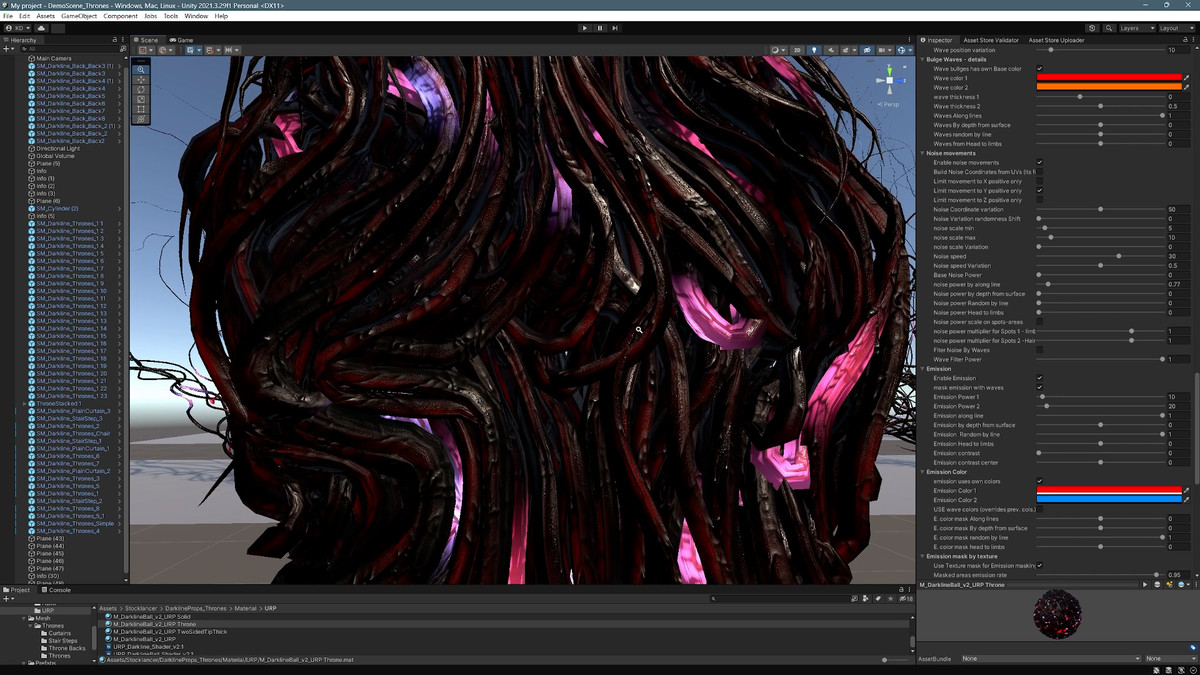
Task: Open the 'Wave color 1' red swatch
Action: (x=1108, y=78)
